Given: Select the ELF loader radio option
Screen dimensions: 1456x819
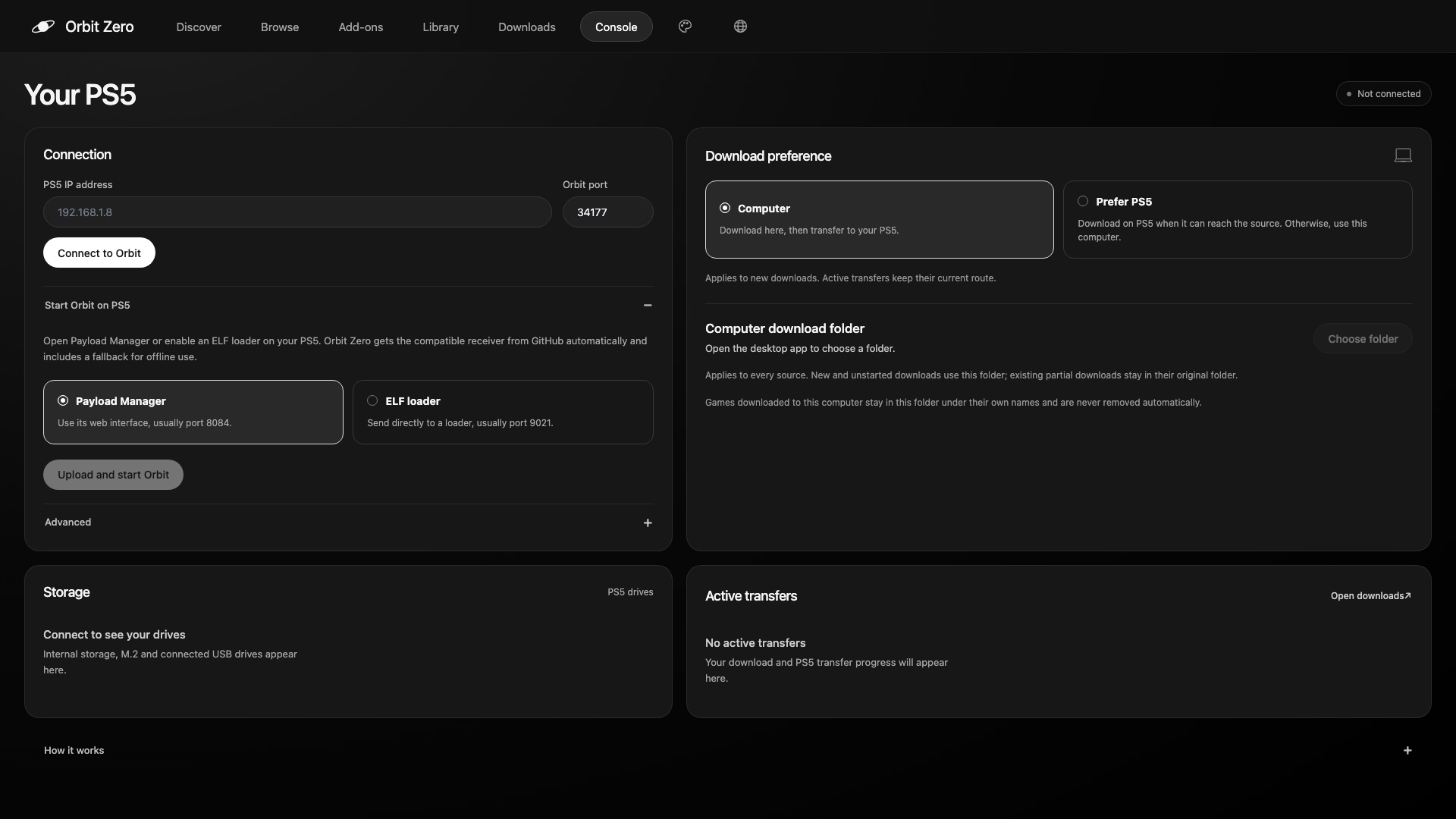Looking at the screenshot, I should pyautogui.click(x=503, y=412).
